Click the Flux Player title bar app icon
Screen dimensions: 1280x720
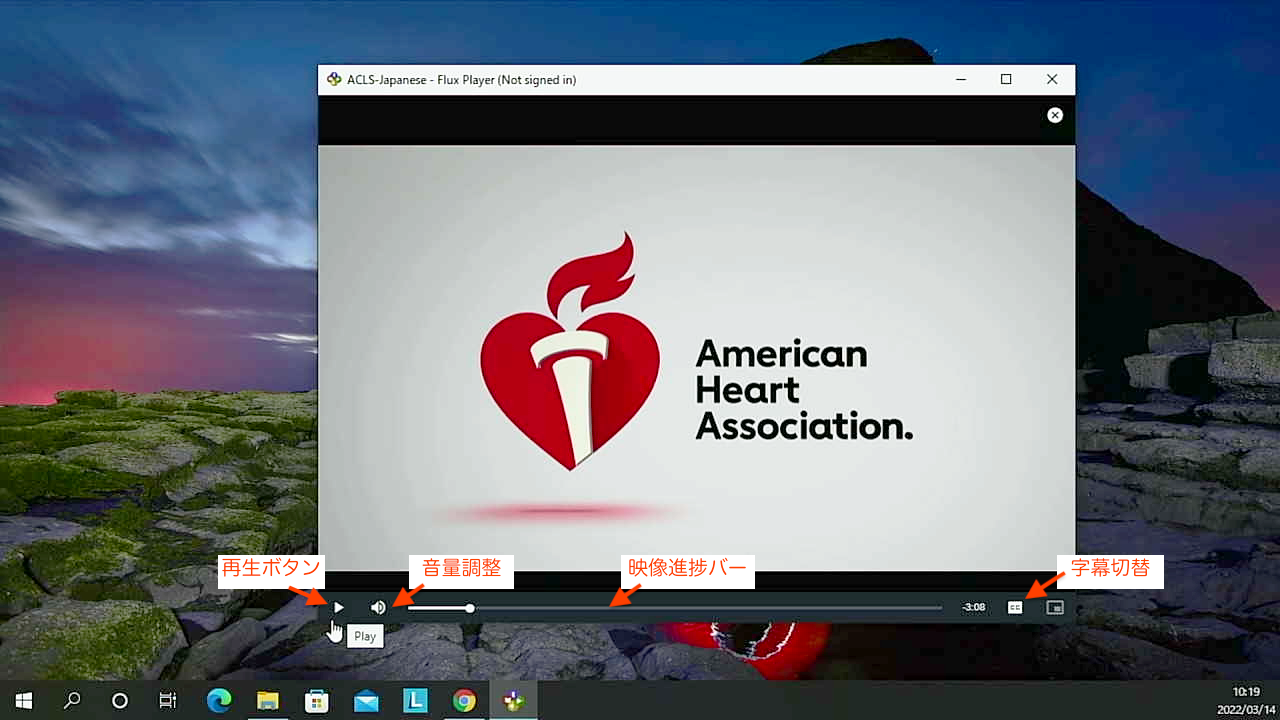(334, 80)
